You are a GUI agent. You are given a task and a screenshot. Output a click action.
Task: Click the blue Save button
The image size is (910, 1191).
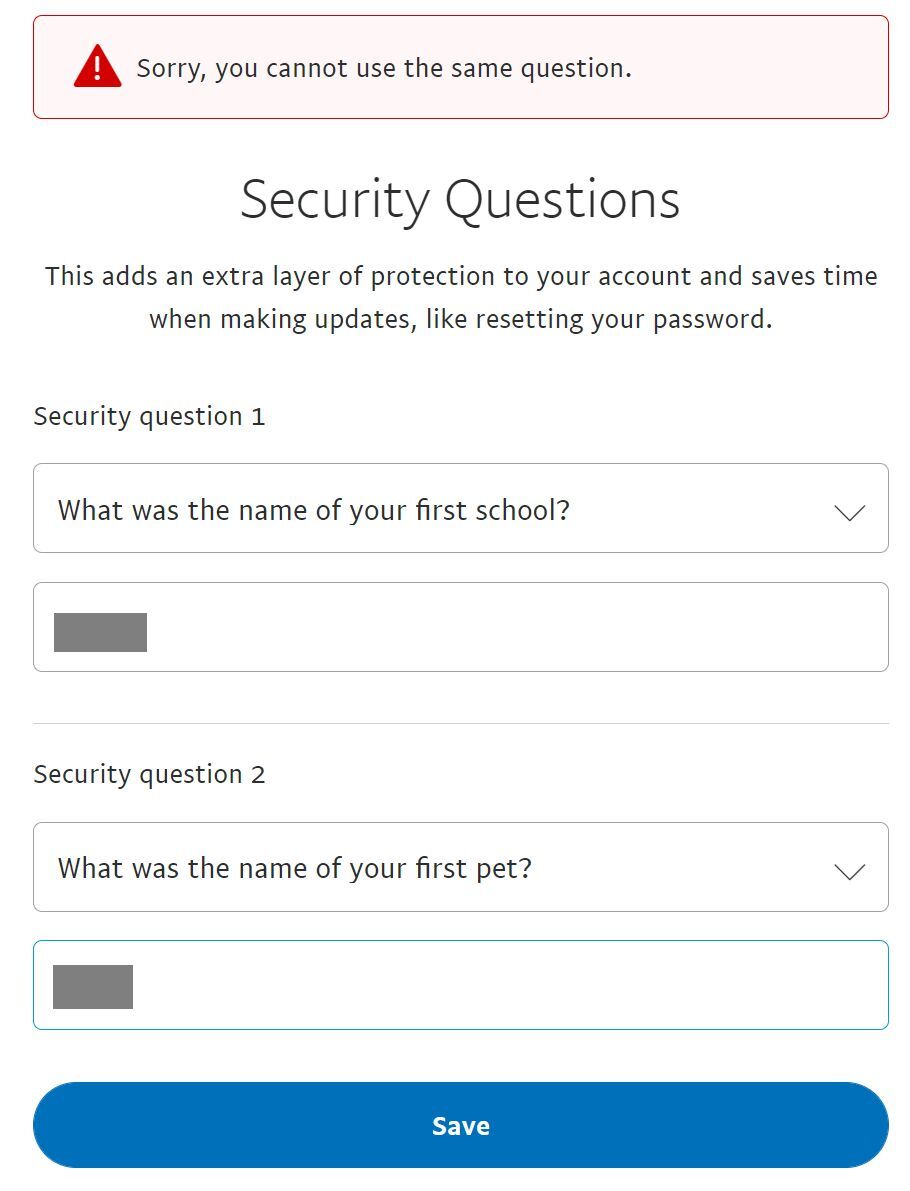pos(460,1125)
